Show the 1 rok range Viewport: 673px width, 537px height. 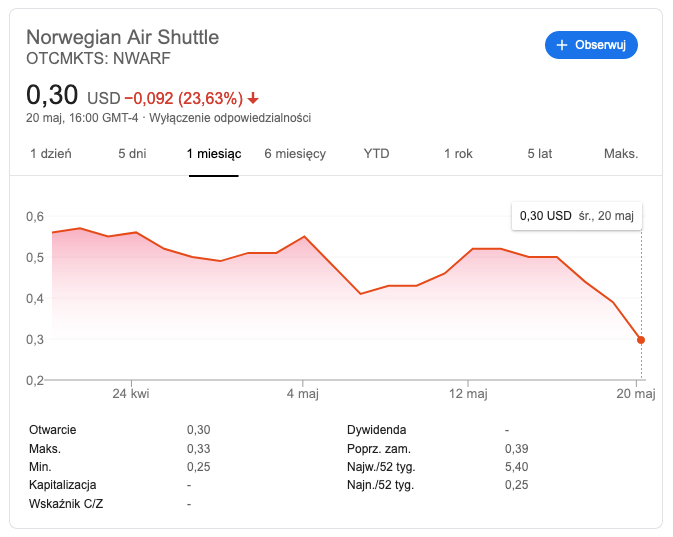tap(458, 154)
